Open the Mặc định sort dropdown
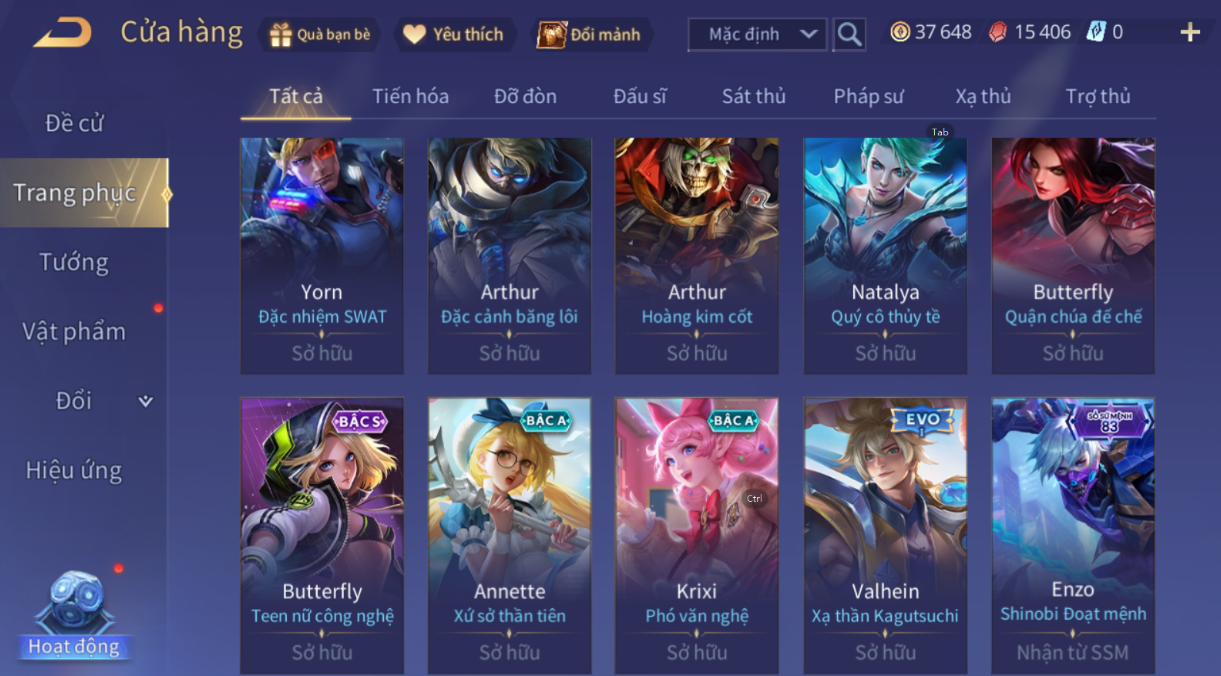The image size is (1221, 676). 758,34
